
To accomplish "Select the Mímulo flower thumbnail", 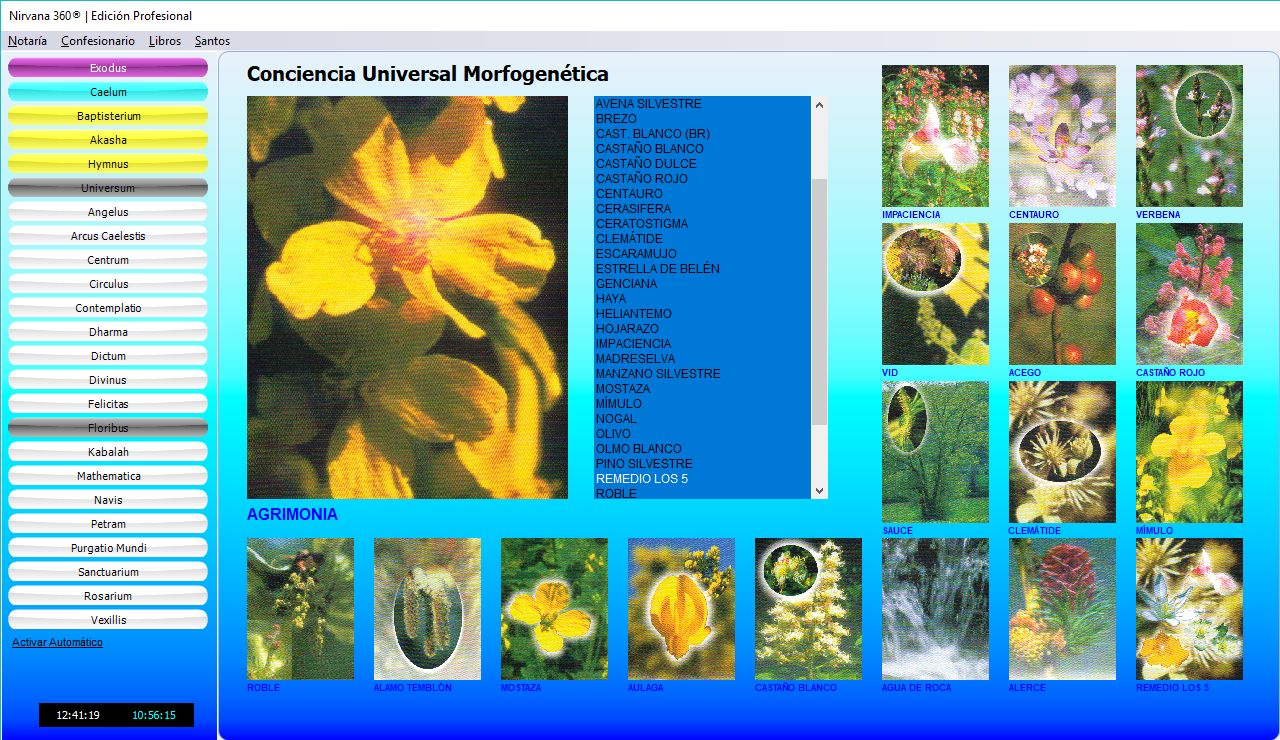I will 1189,452.
